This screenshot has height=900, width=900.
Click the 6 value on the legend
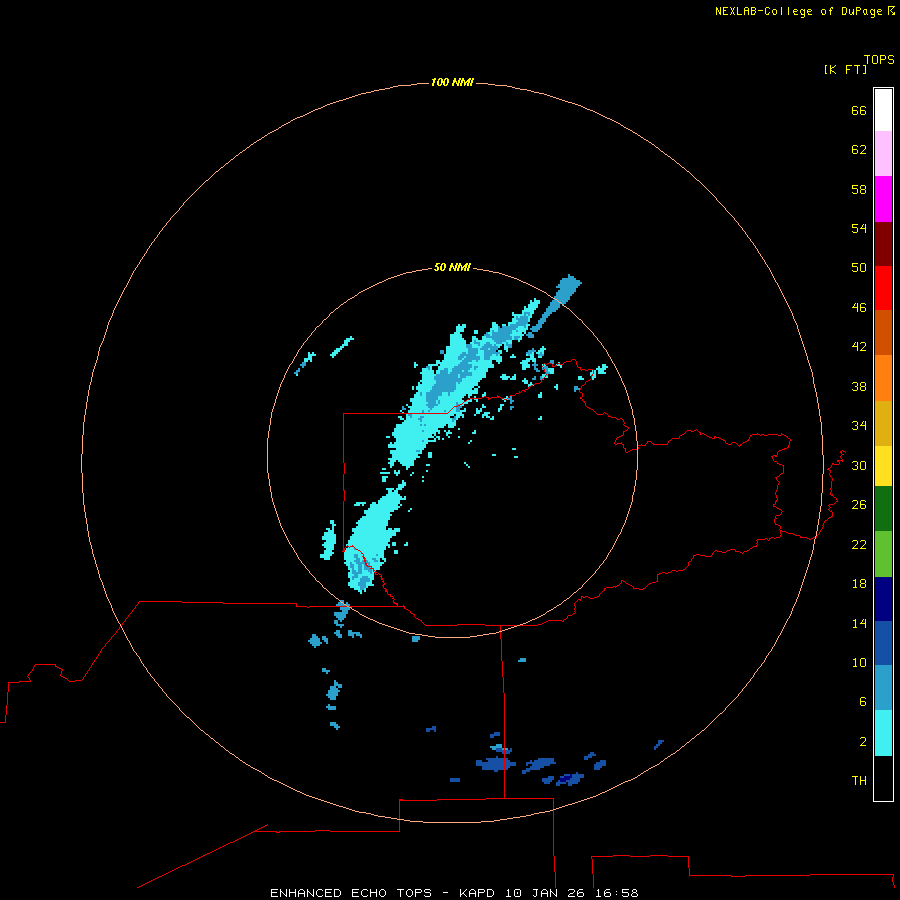(x=863, y=701)
